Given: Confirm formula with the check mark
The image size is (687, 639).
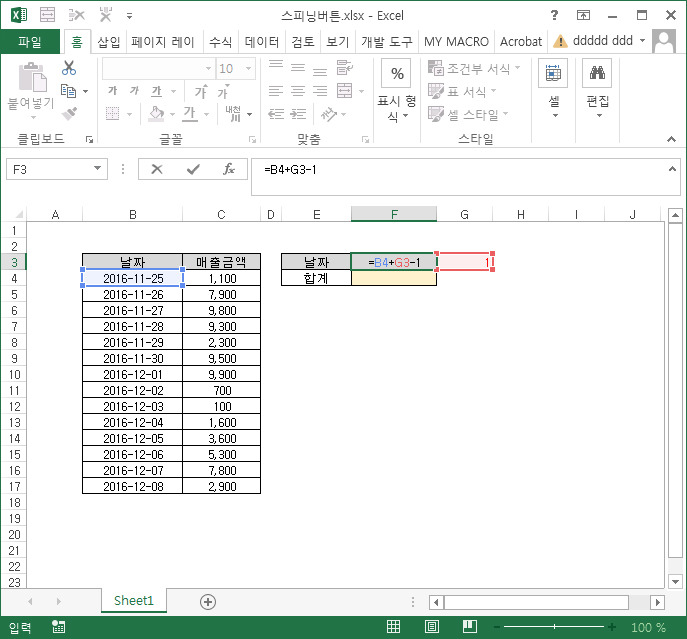Looking at the screenshot, I should [x=193, y=169].
